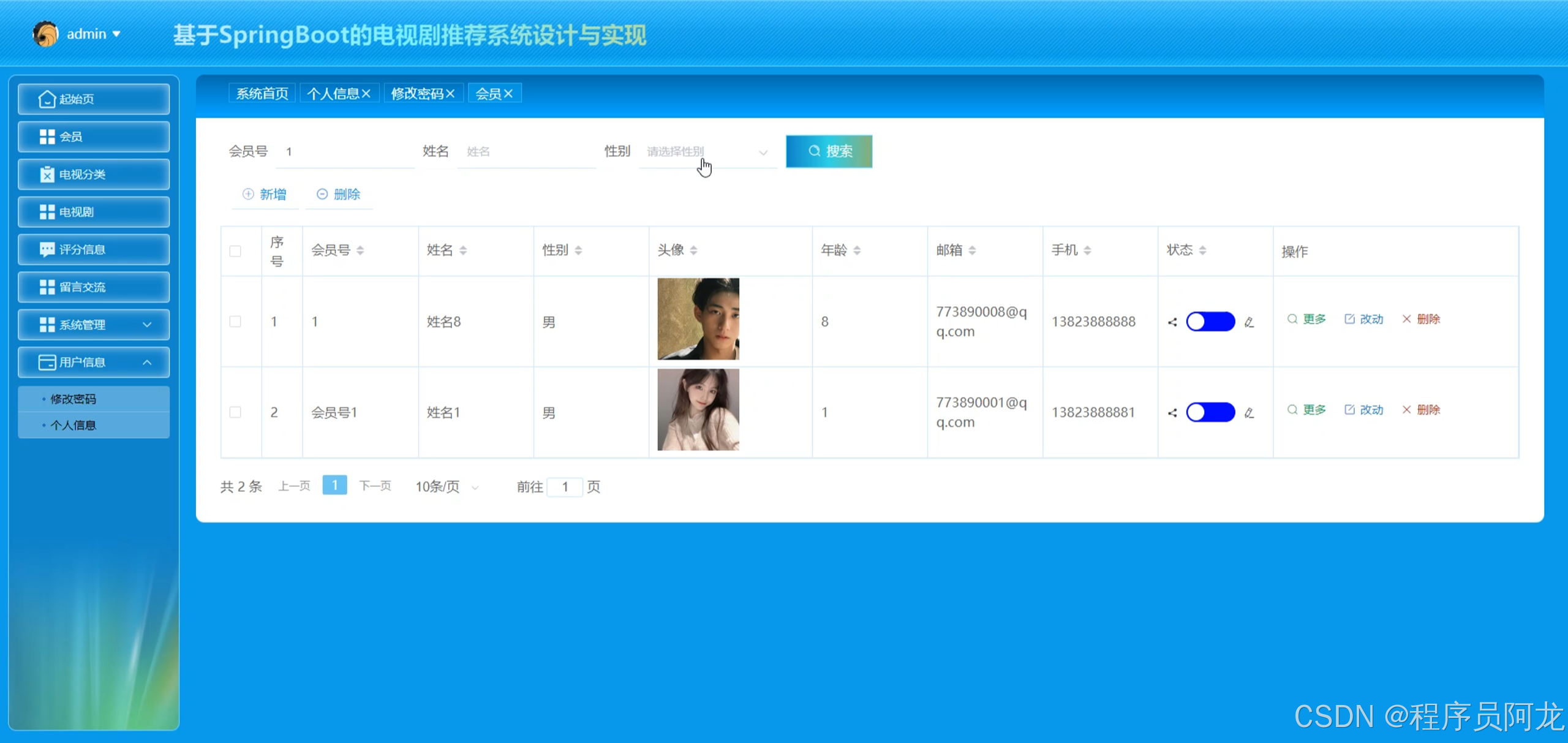
Task: Close the 个人信息 tab with its X
Action: (x=366, y=94)
